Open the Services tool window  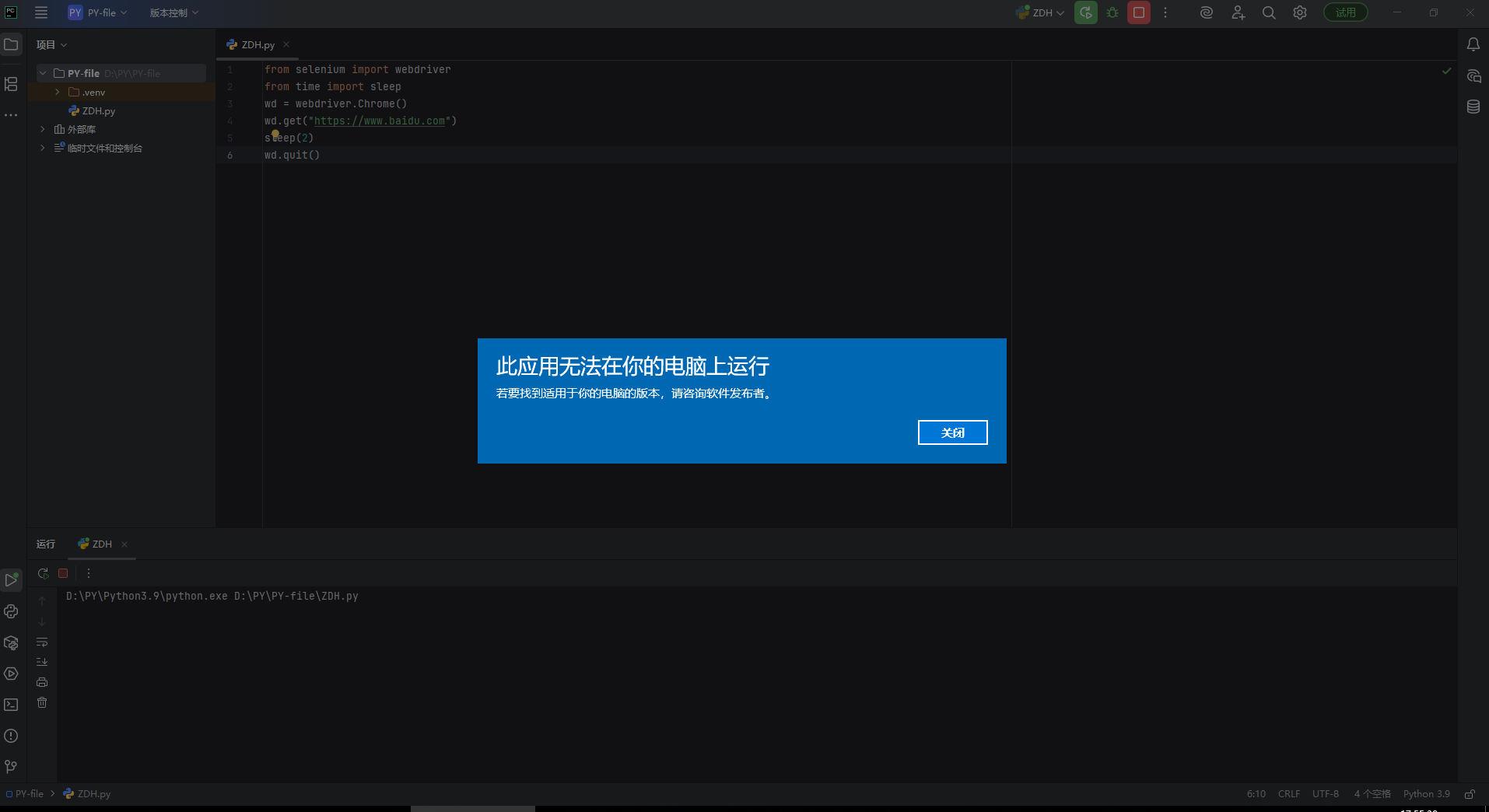pyautogui.click(x=11, y=674)
